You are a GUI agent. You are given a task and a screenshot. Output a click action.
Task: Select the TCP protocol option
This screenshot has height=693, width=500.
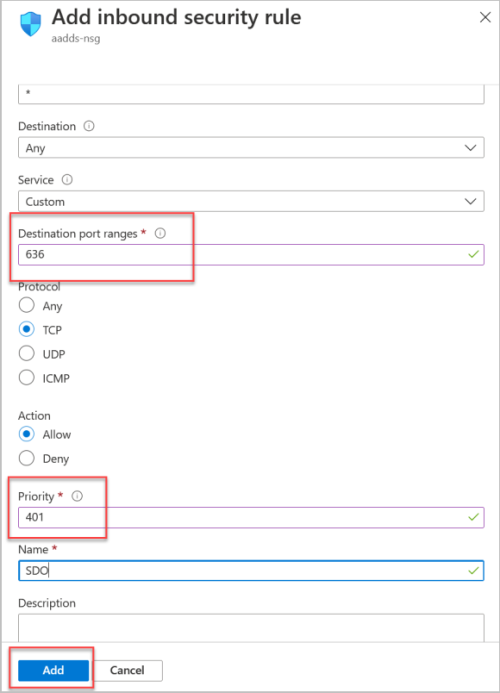point(27,329)
